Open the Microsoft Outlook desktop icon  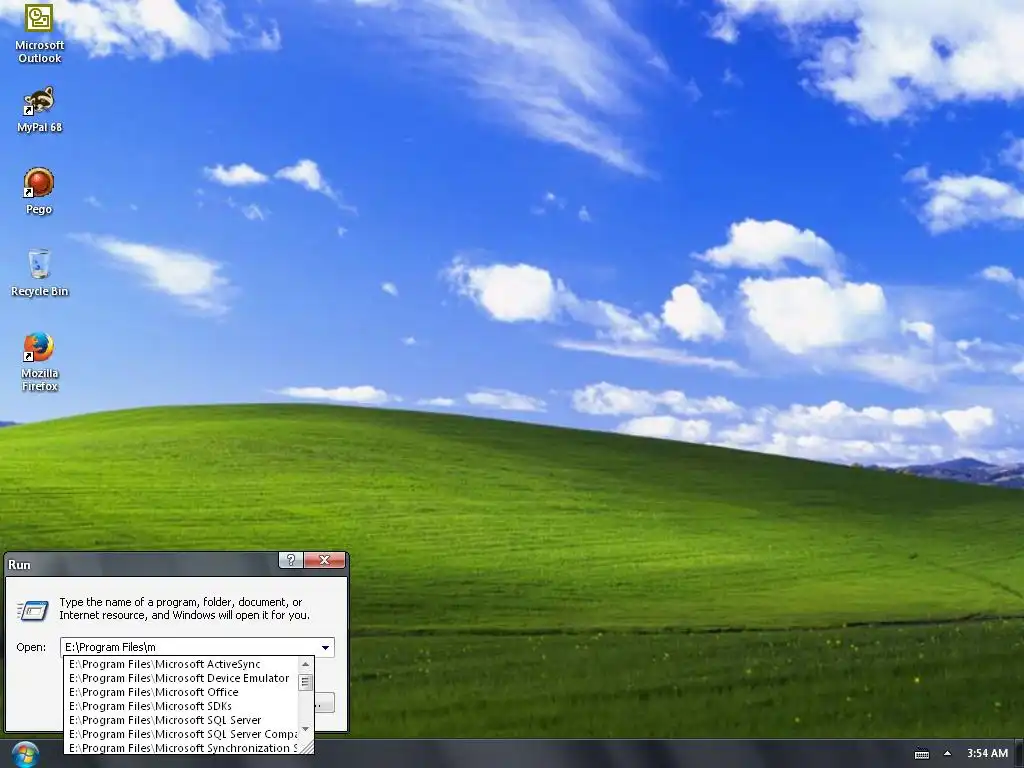coord(39,33)
